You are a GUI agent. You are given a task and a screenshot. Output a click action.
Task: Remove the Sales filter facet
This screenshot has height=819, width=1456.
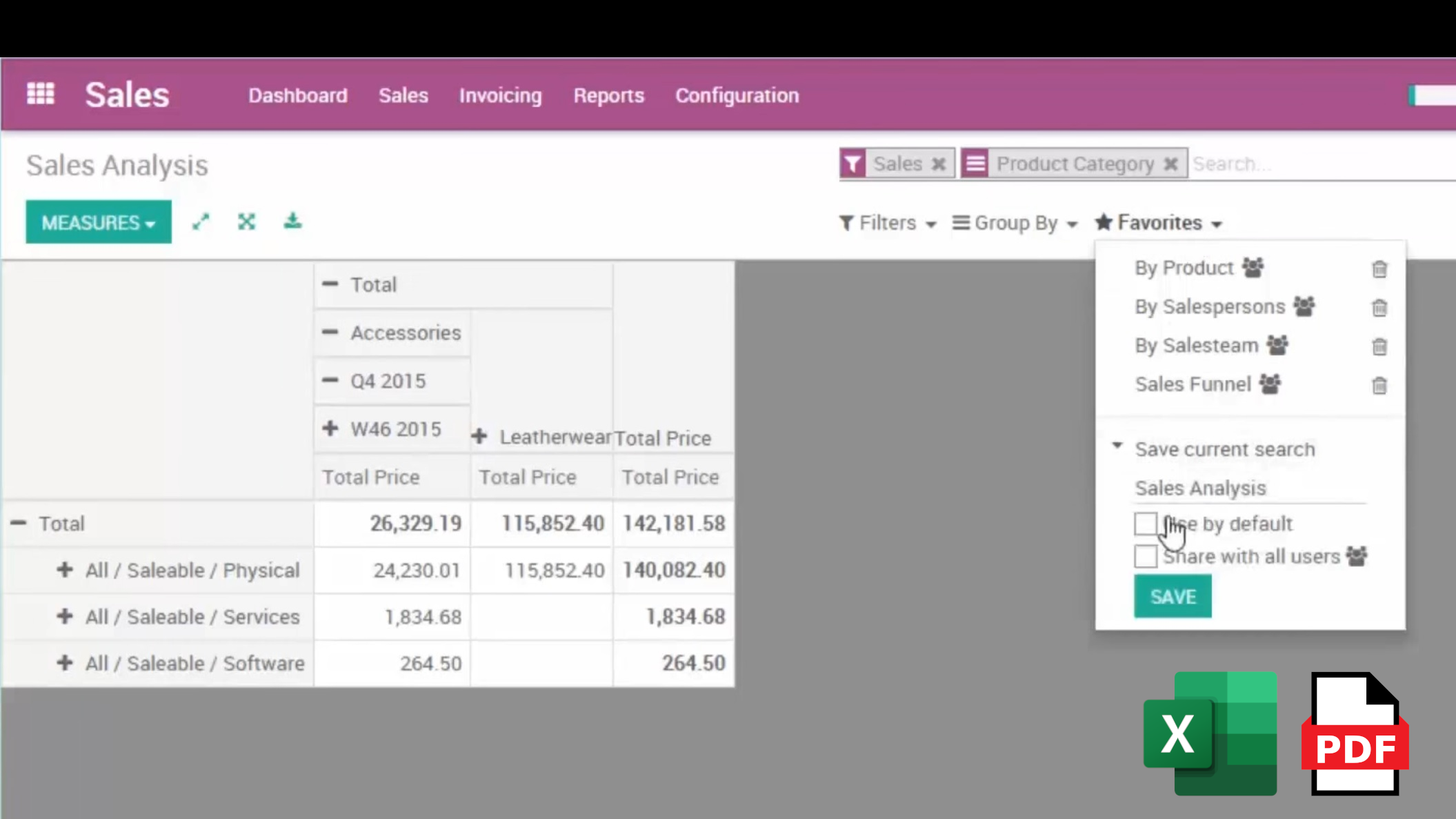point(938,164)
